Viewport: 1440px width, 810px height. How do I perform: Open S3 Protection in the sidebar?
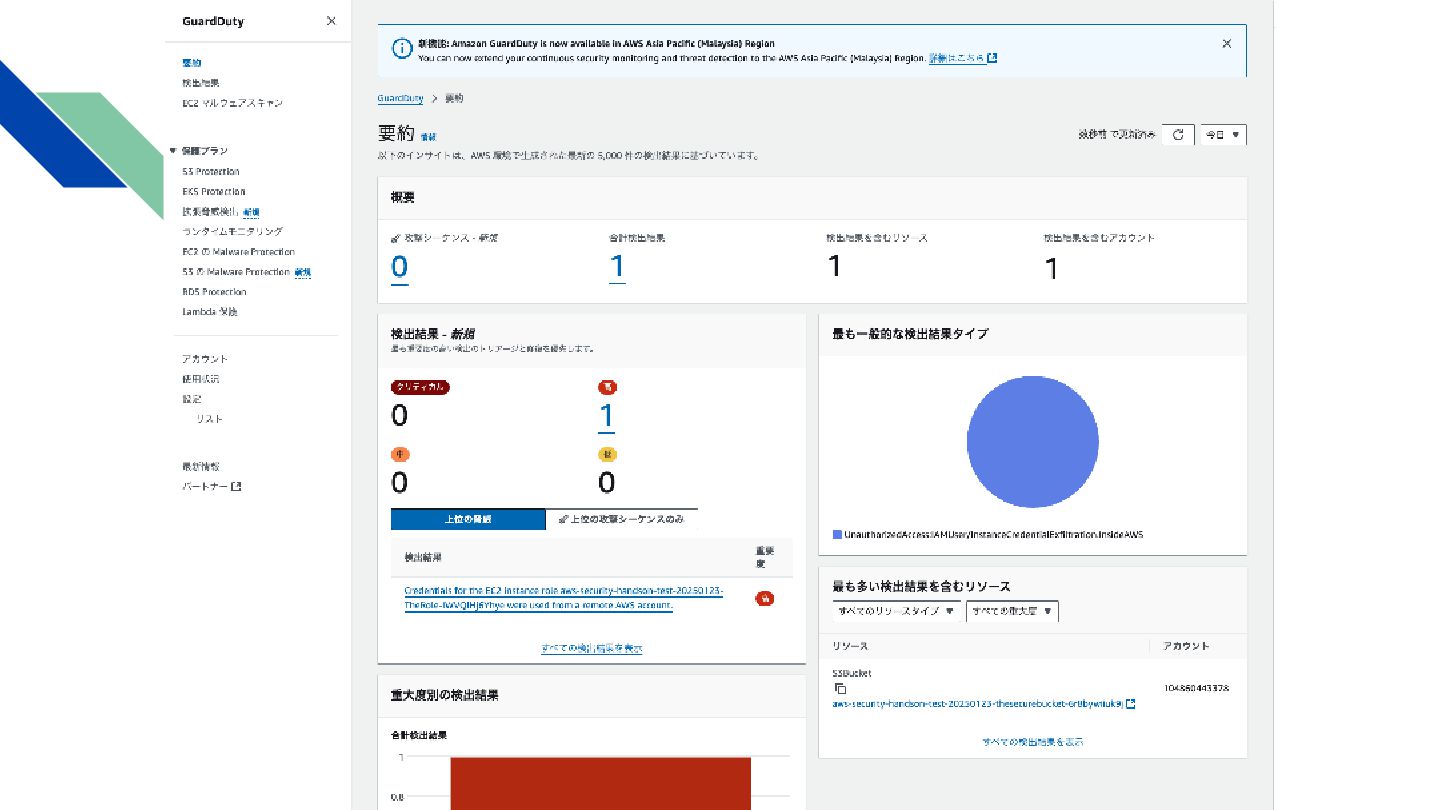tap(211, 171)
